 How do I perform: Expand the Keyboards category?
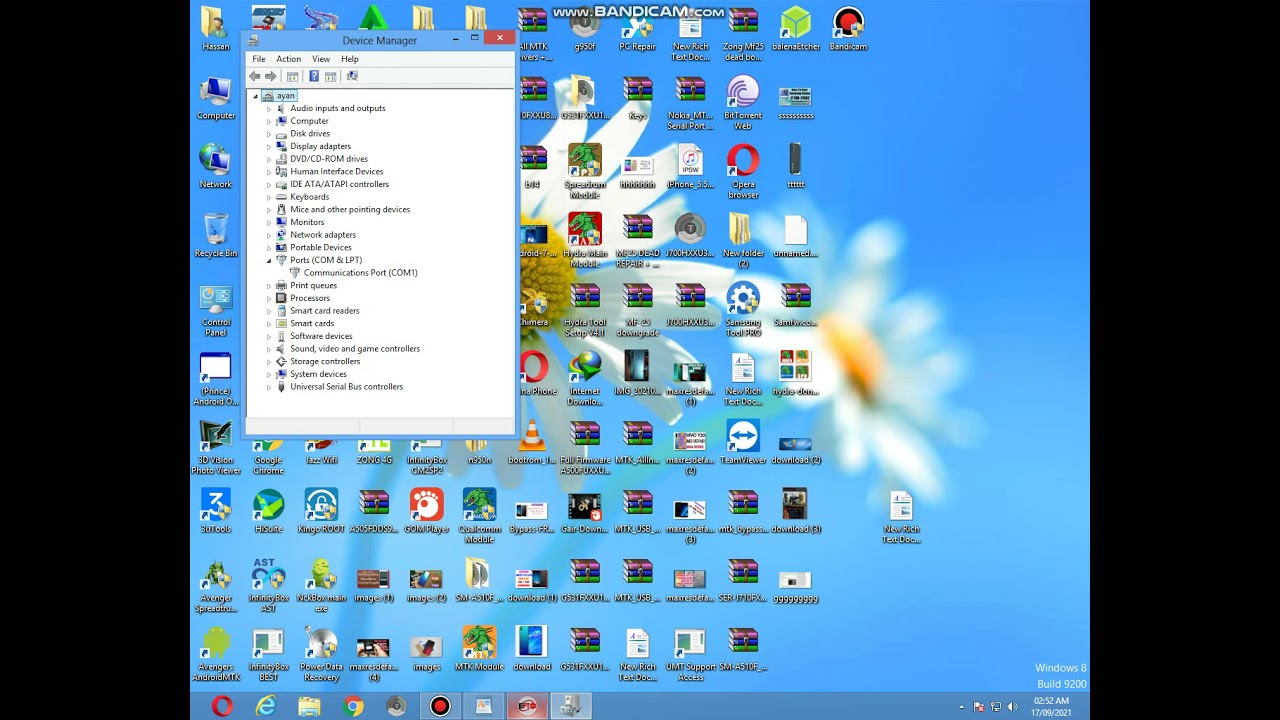pyautogui.click(x=268, y=197)
